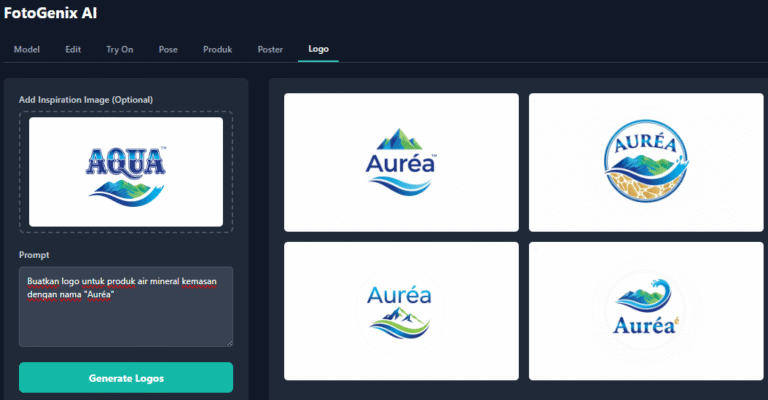
Task: Click the FotoGenix AI app title
Action: point(51,14)
